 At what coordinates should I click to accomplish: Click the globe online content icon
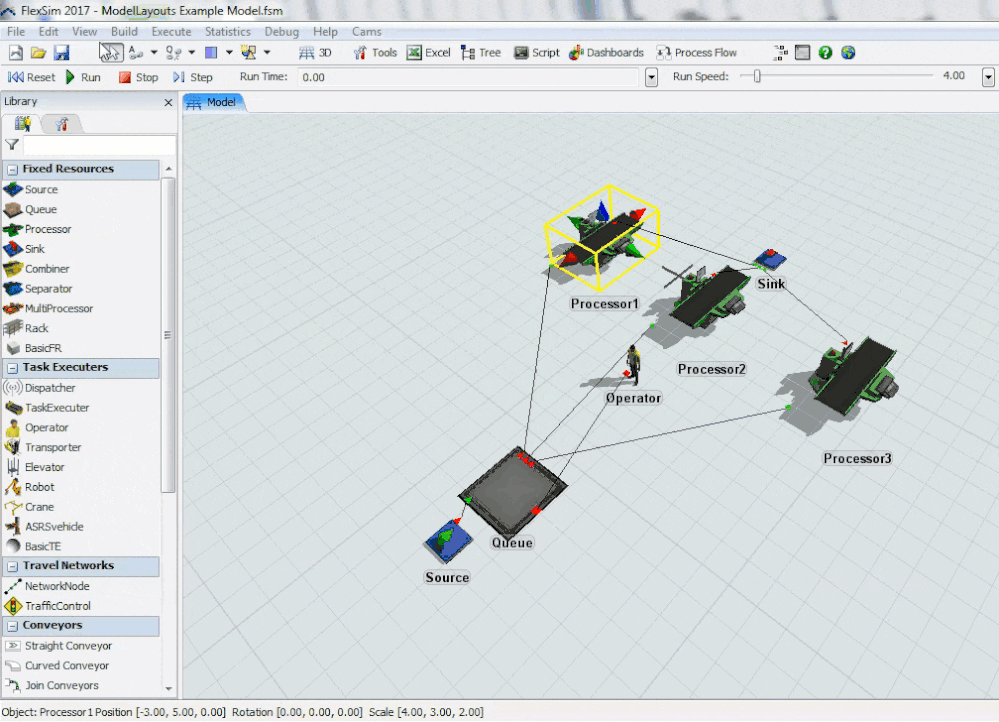point(848,53)
